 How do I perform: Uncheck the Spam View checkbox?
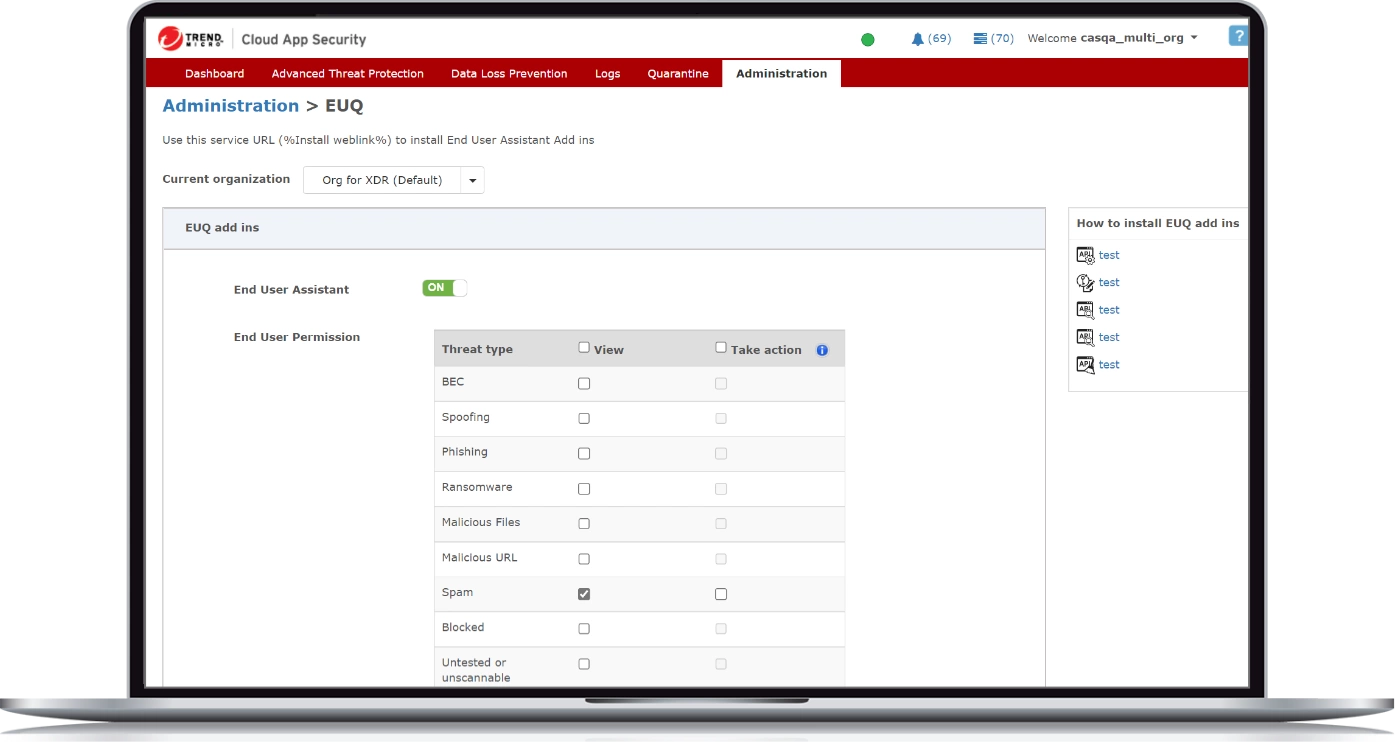pyautogui.click(x=584, y=594)
